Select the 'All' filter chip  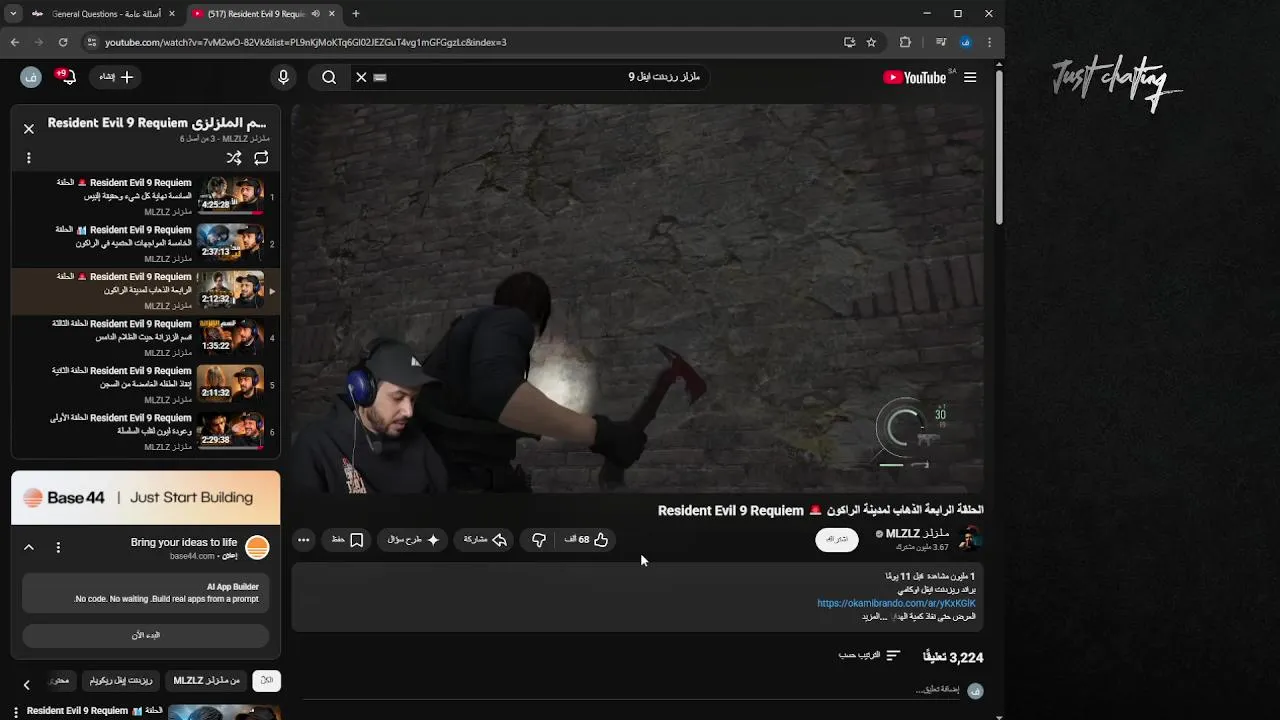click(266, 681)
